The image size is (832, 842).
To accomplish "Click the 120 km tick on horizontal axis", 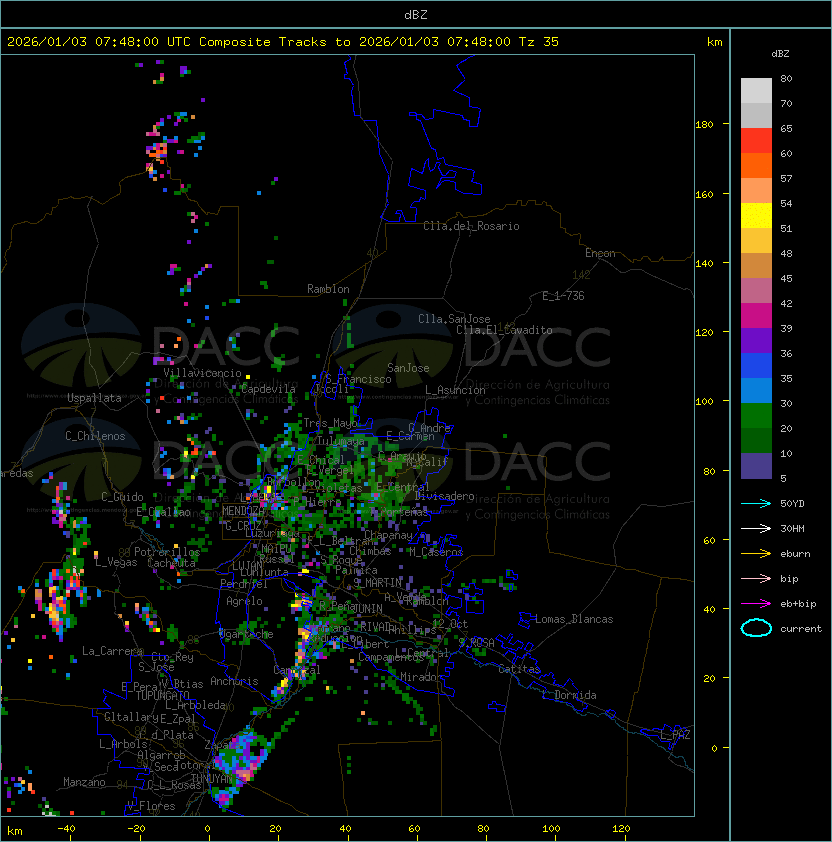I will (x=621, y=829).
